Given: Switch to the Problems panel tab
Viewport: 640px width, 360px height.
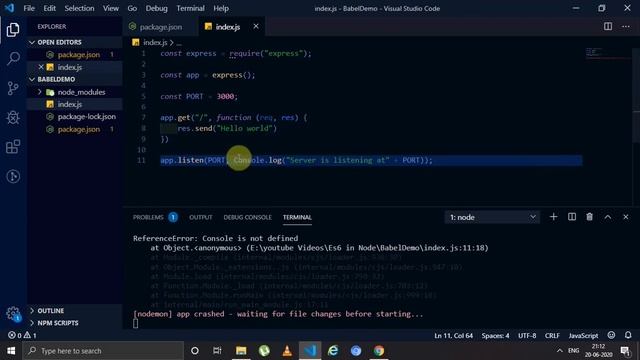Looking at the screenshot, I should [x=155, y=217].
